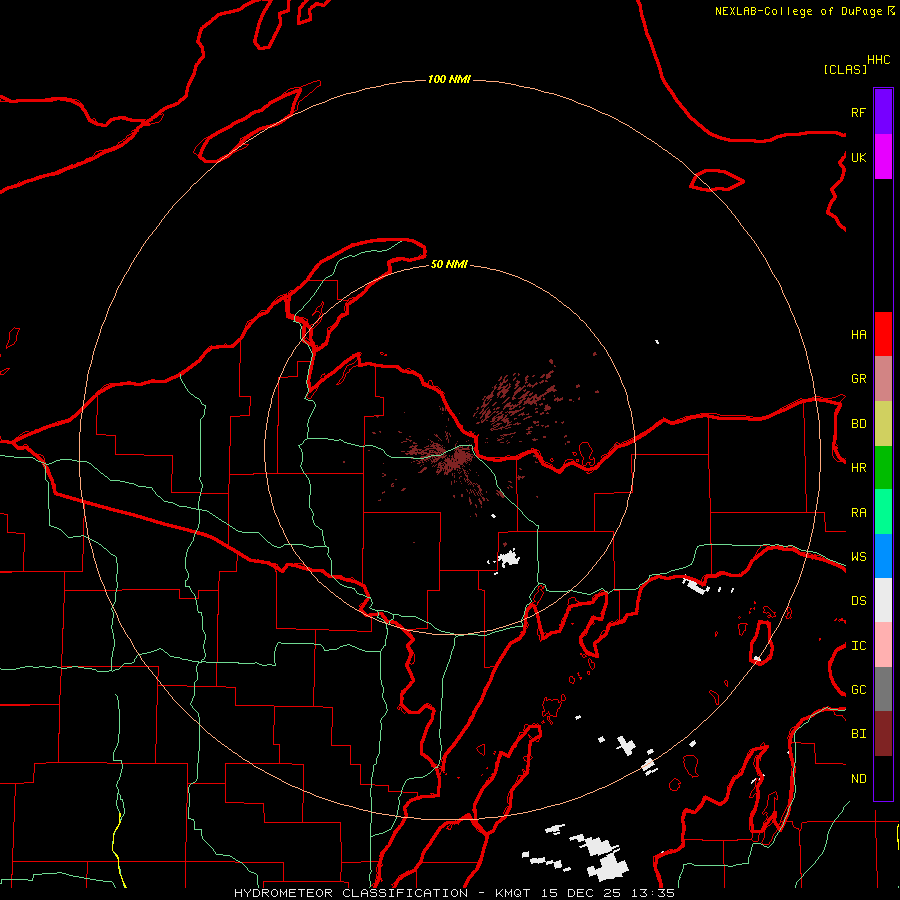This screenshot has height=900, width=900.
Task: Click the GC gray legend swatch
Action: pos(883,689)
